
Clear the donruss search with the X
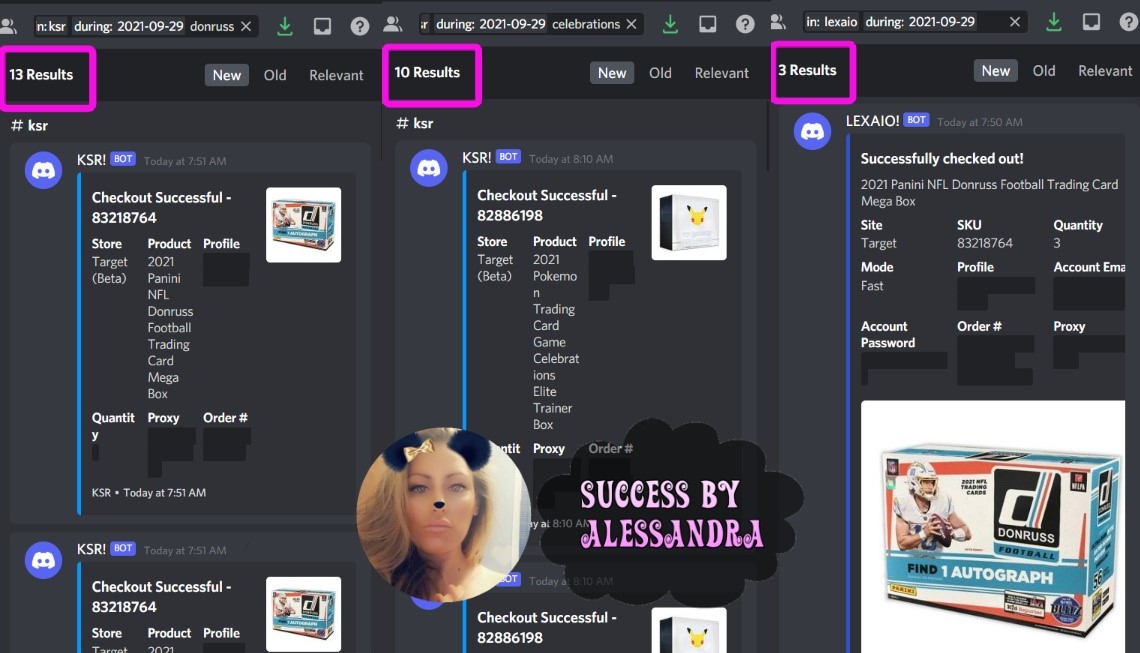[x=246, y=26]
